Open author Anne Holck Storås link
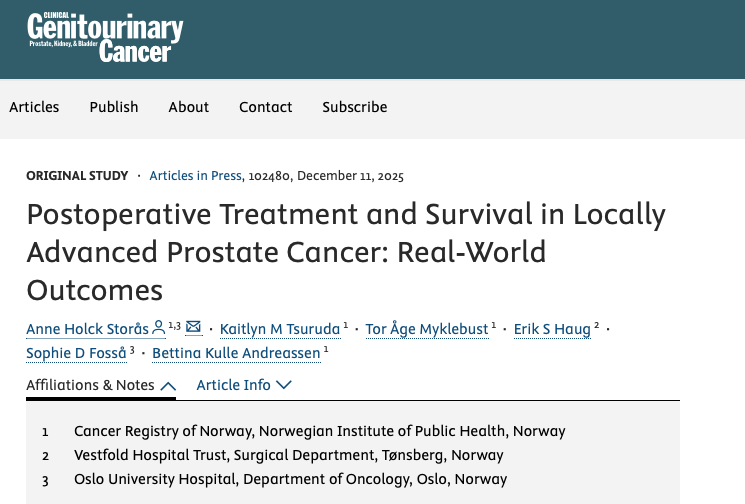Viewport: 745px width, 504px height. [87, 329]
